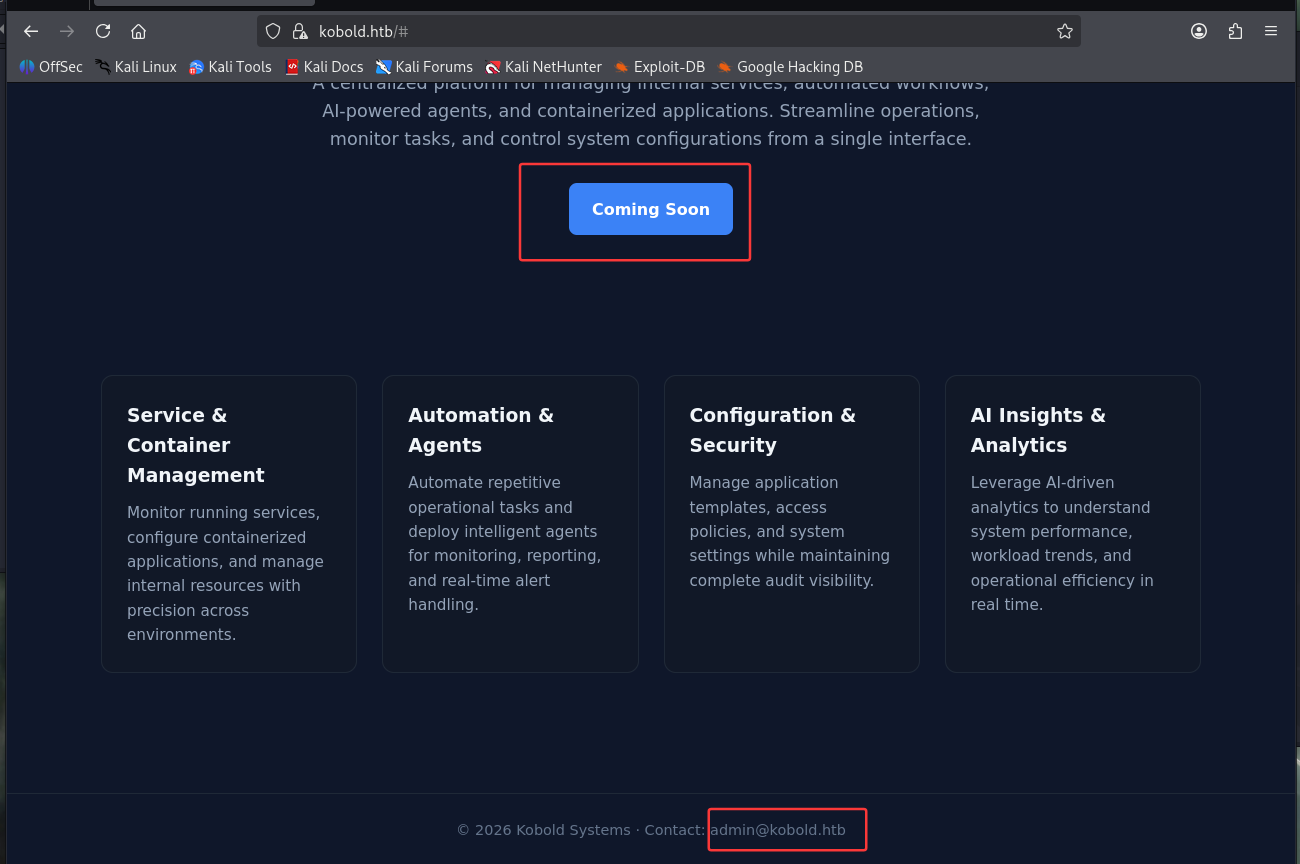The image size is (1300, 864).
Task: Go to the browser home page
Action: click(139, 31)
